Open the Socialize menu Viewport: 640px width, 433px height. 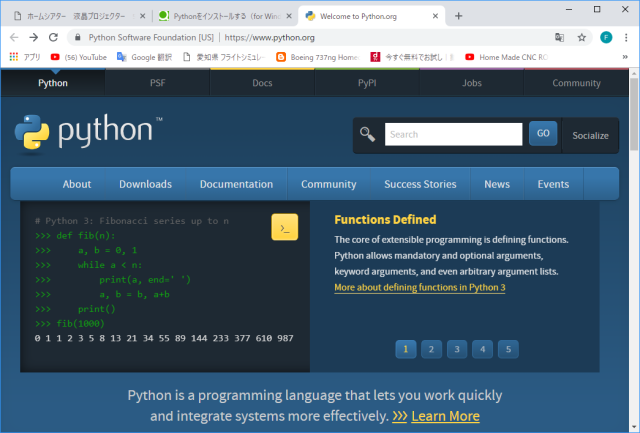(x=590, y=135)
